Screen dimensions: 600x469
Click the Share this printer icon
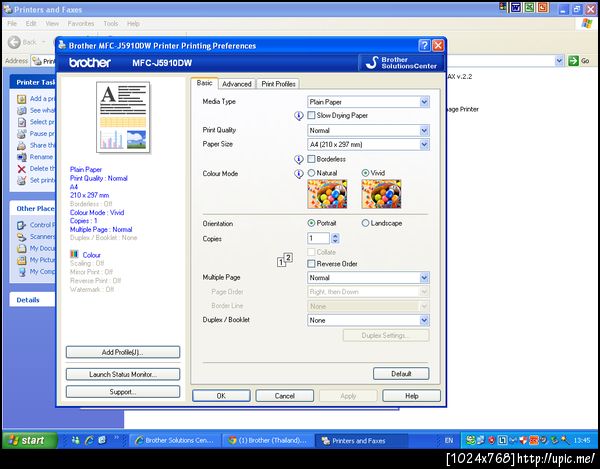[x=21, y=145]
